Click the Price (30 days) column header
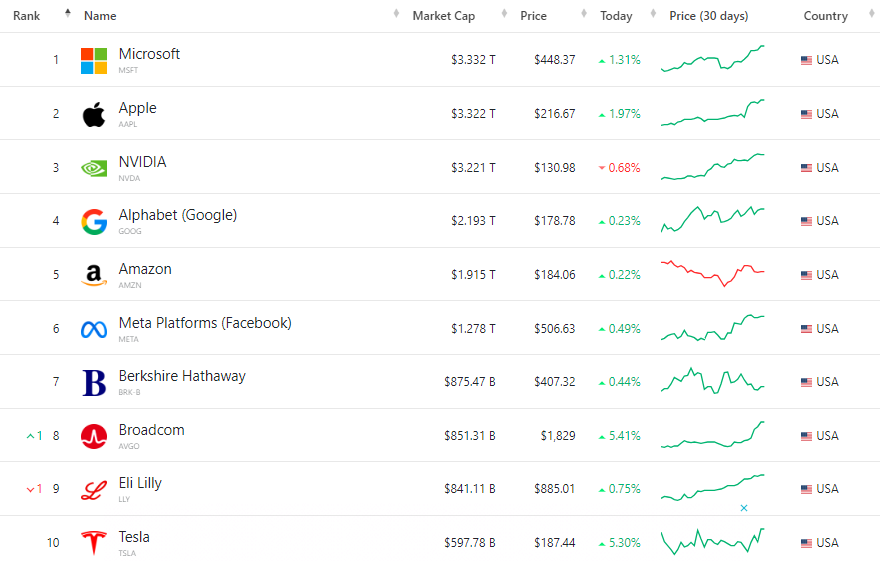 click(x=709, y=16)
